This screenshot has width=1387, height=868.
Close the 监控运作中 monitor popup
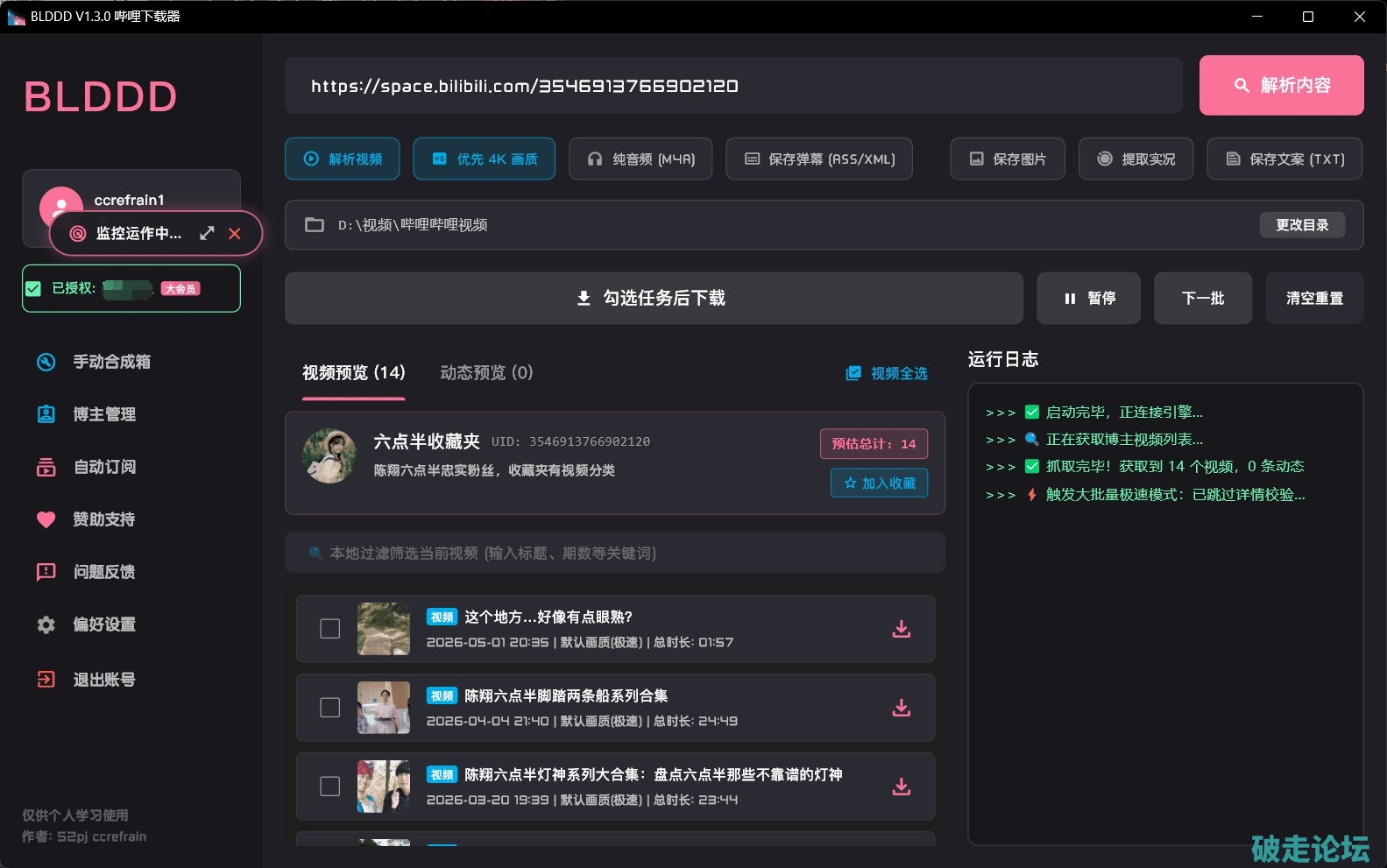pos(235,233)
